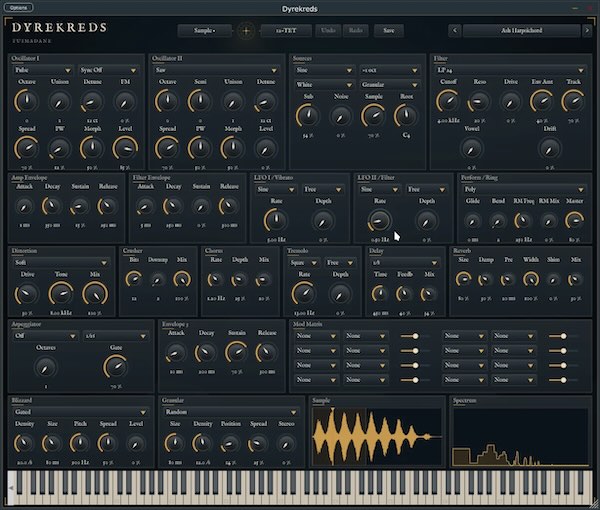Screen dimensions: 600x510
Task: Click the Oscillator I Octave knob
Action: coord(26,101)
